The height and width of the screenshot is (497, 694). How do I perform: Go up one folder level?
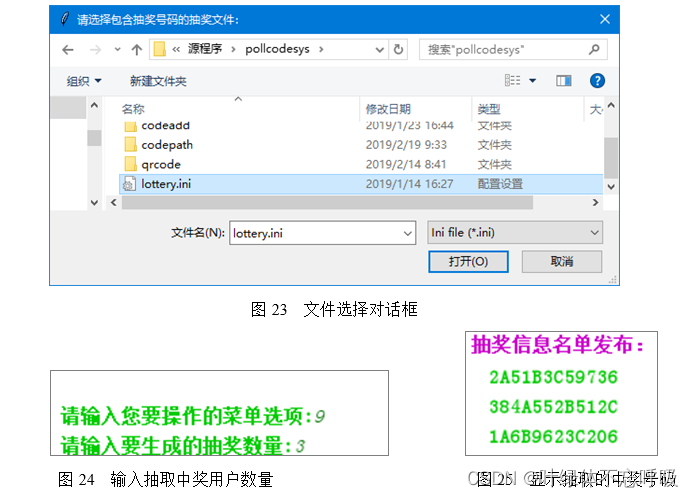coord(137,50)
